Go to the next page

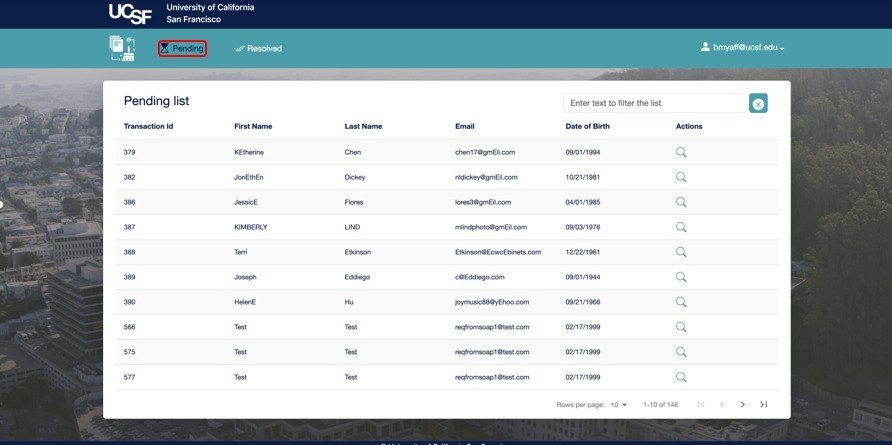click(743, 405)
